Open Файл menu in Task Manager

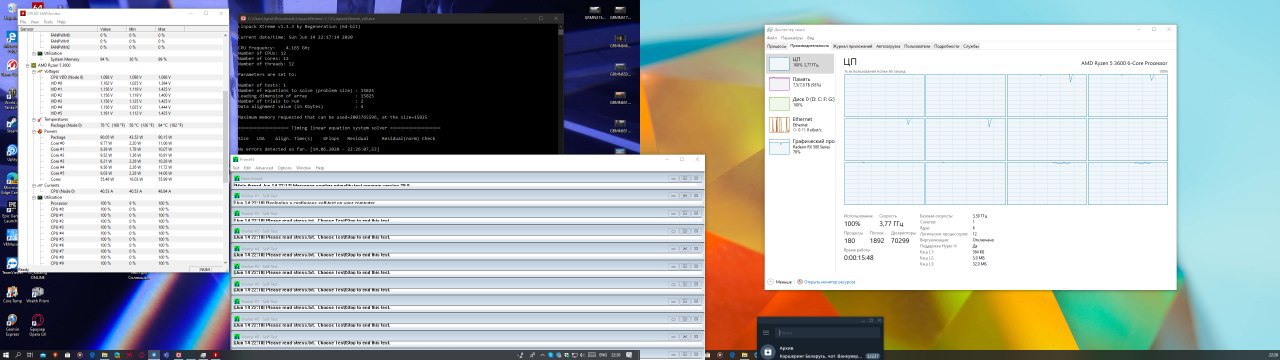tap(773, 38)
